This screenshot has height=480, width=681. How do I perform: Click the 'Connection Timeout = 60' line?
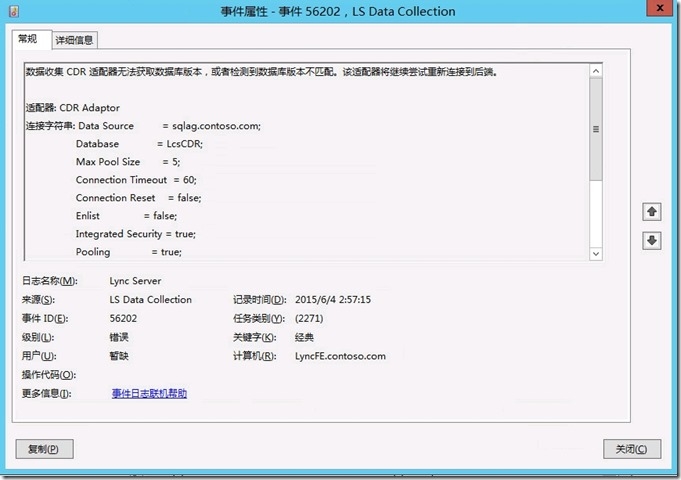tap(136, 180)
